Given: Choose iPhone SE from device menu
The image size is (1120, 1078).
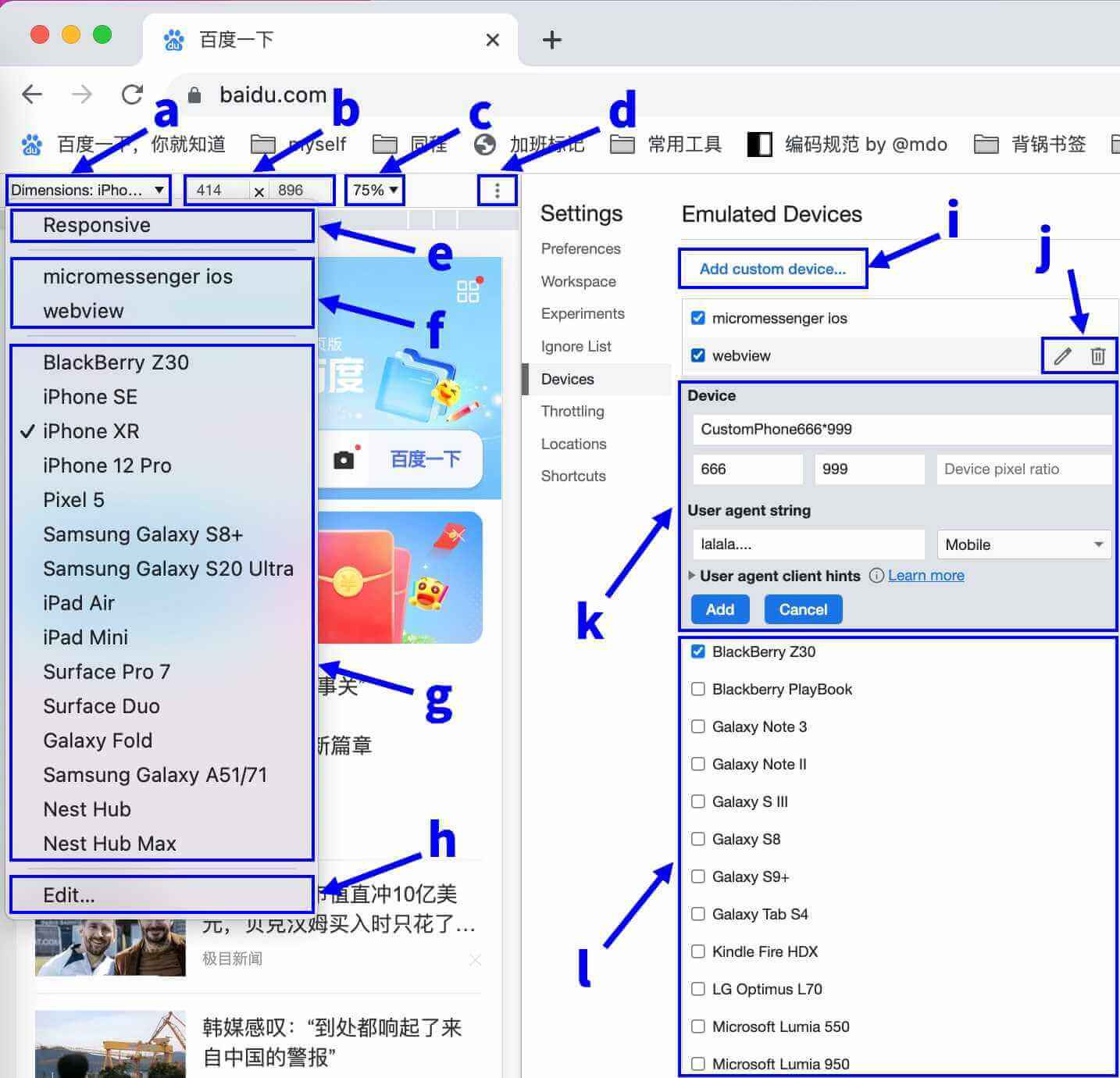Looking at the screenshot, I should pyautogui.click(x=162, y=397).
